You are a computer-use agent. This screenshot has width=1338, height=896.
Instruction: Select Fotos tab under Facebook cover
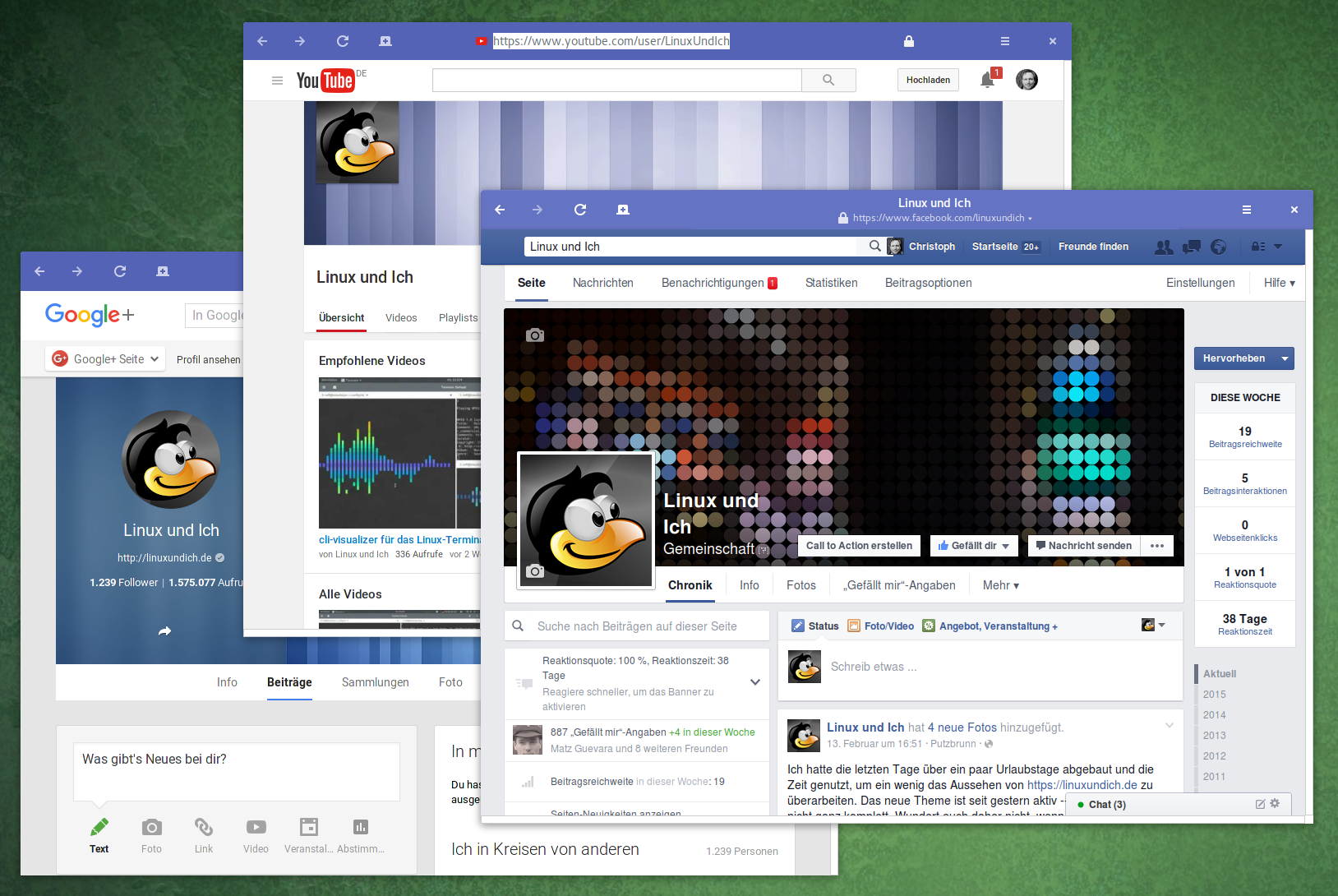click(x=801, y=585)
